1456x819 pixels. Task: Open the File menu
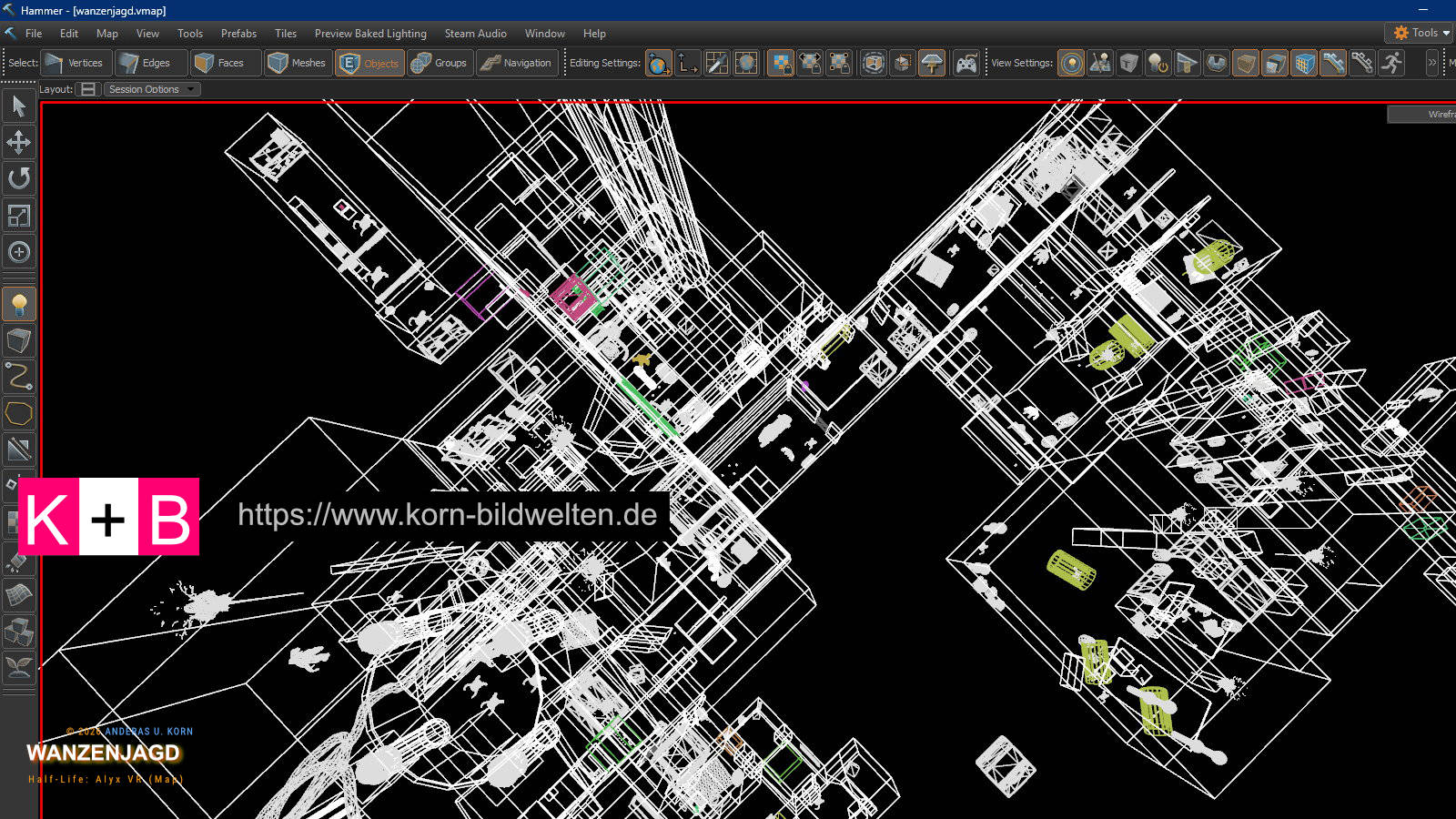point(34,34)
